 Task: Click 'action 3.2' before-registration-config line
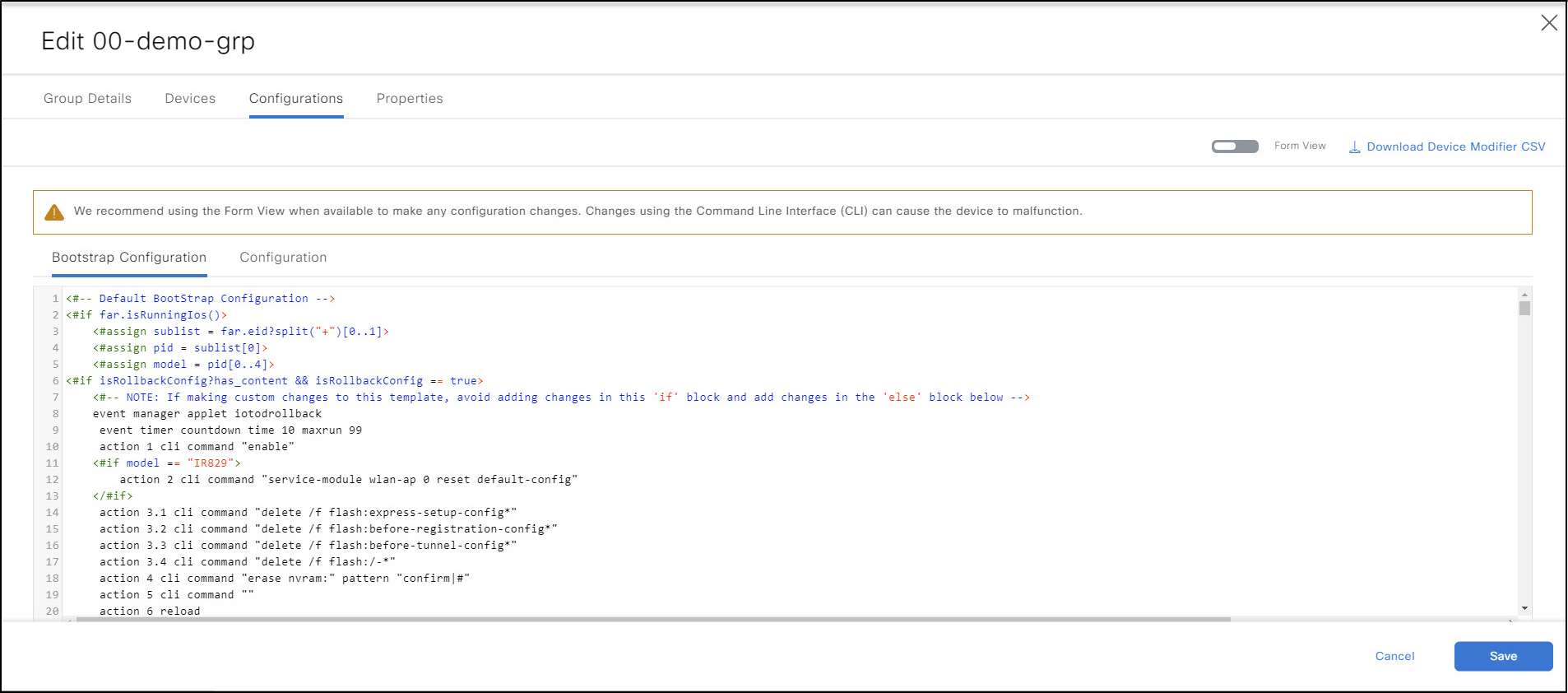point(328,528)
